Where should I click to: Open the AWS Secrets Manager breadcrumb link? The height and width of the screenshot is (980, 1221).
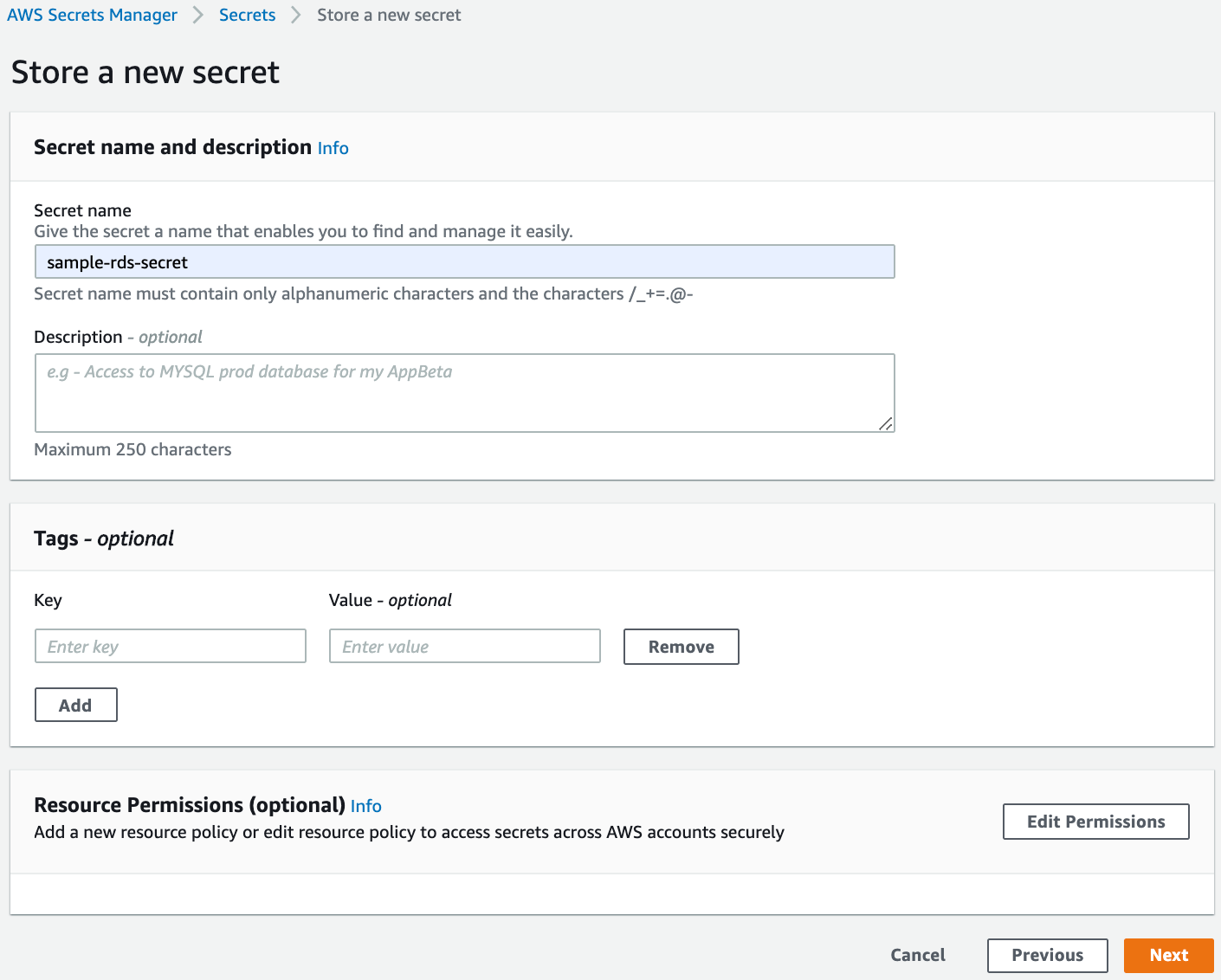[x=92, y=15]
